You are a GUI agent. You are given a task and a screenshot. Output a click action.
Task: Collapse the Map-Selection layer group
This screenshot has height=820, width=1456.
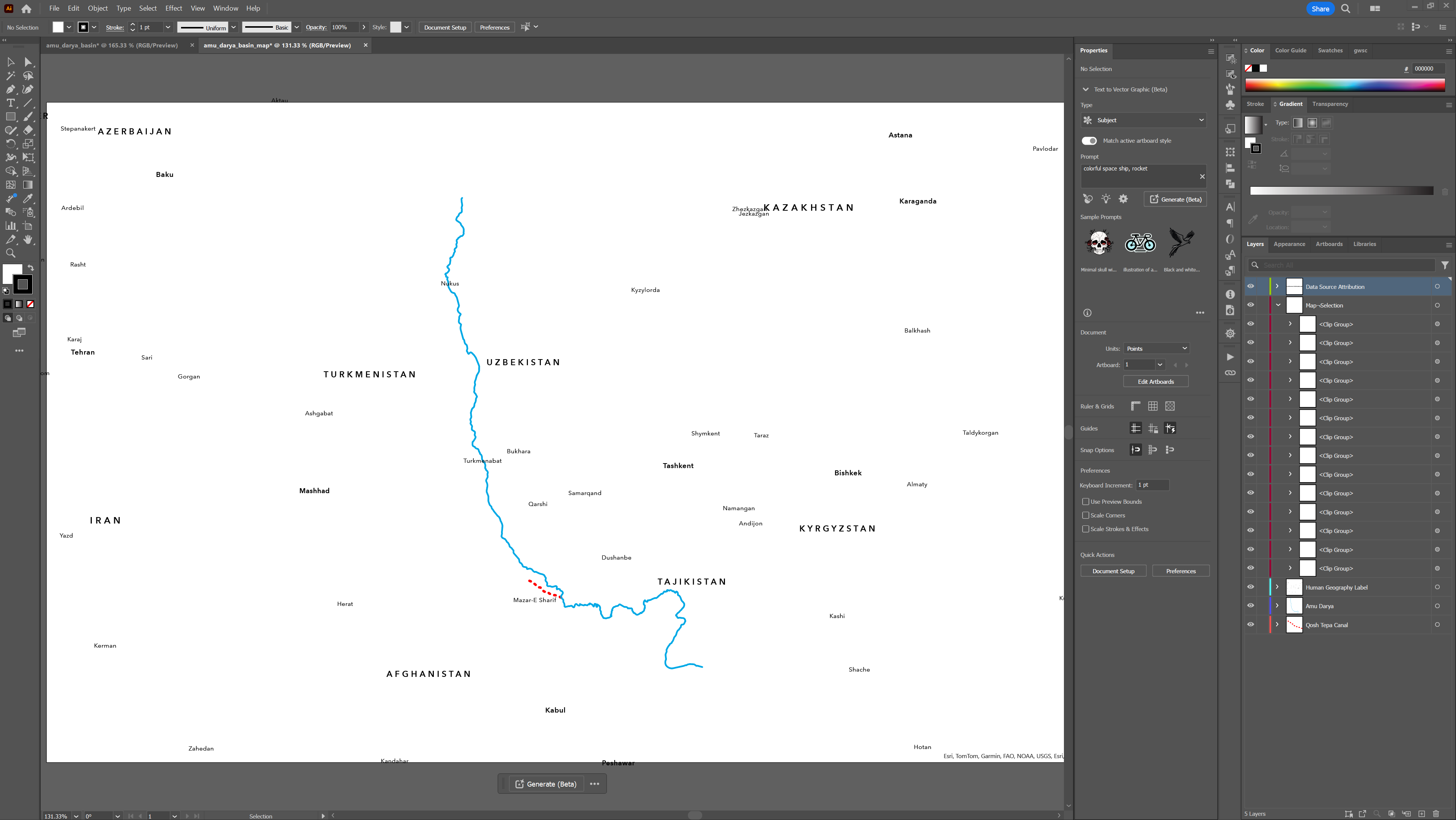coord(1278,305)
